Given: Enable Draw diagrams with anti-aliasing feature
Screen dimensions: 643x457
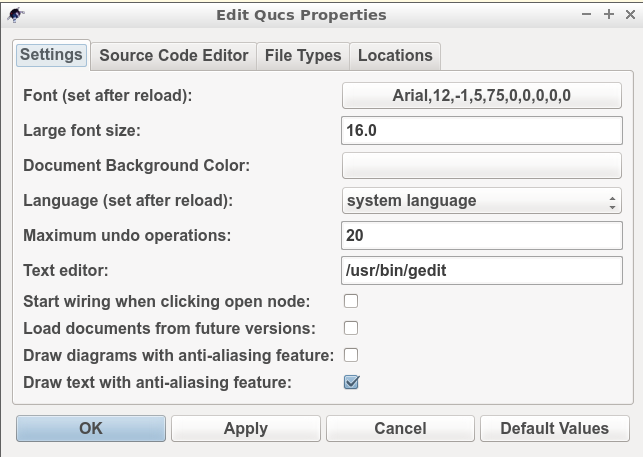Looking at the screenshot, I should 351,355.
